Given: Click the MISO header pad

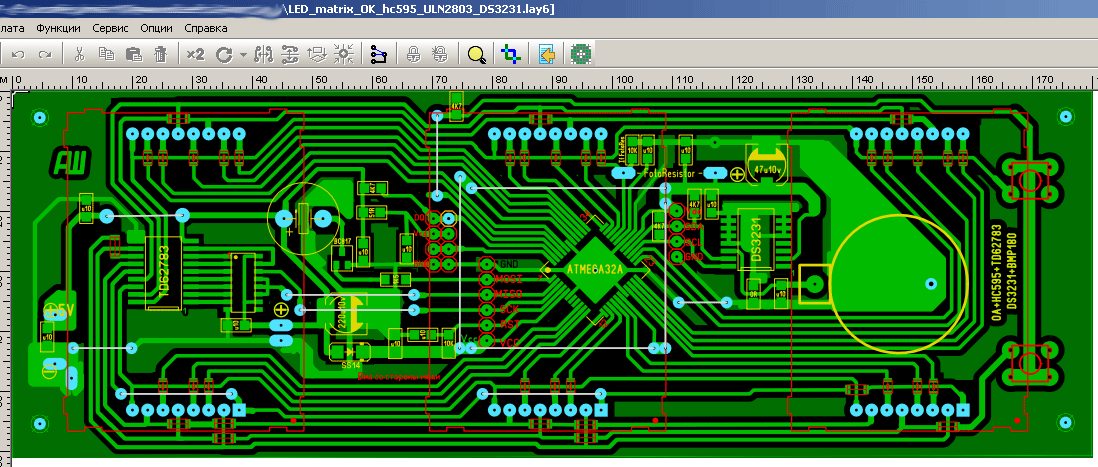Looking at the screenshot, I should 487,294.
